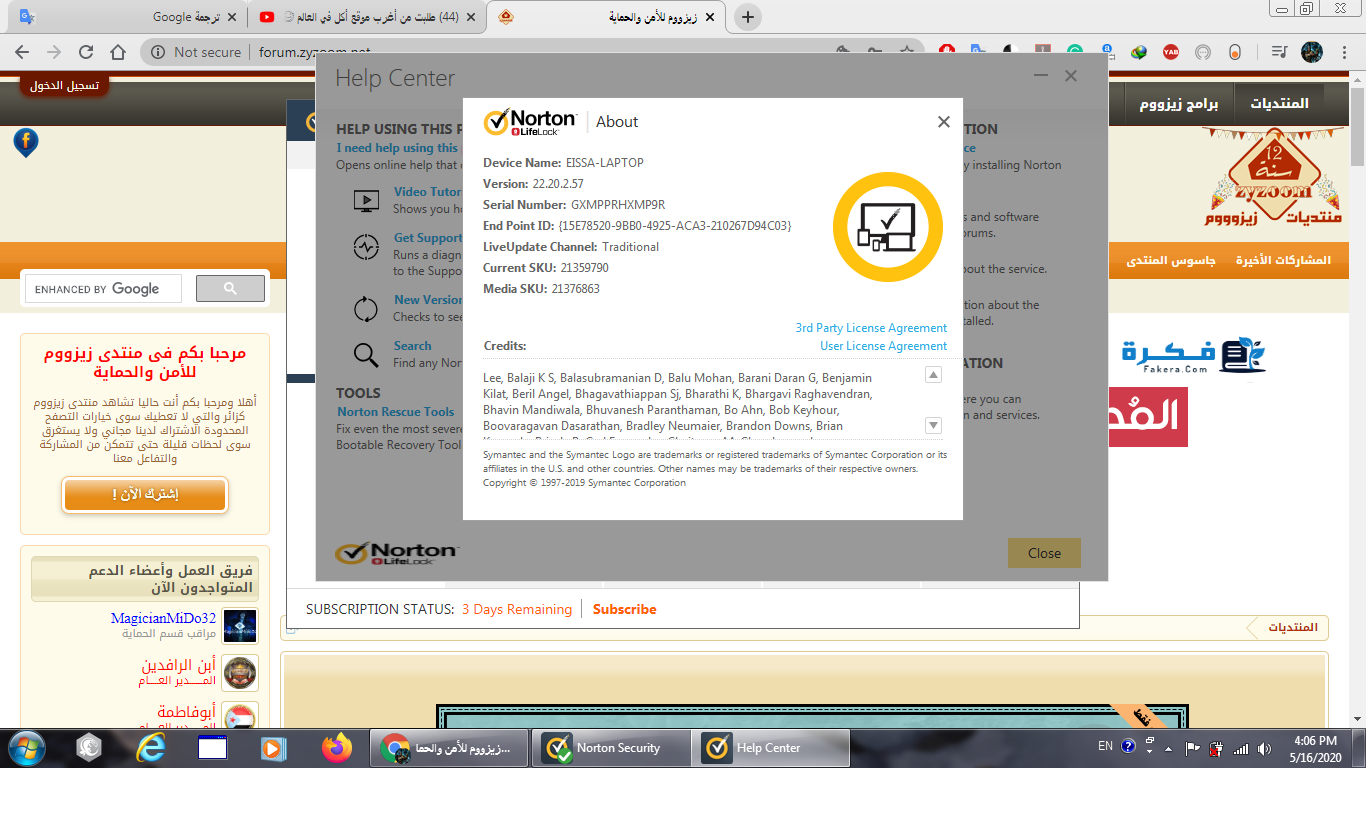Open a new browser tab
The height and width of the screenshot is (822, 1366).
pyautogui.click(x=747, y=17)
